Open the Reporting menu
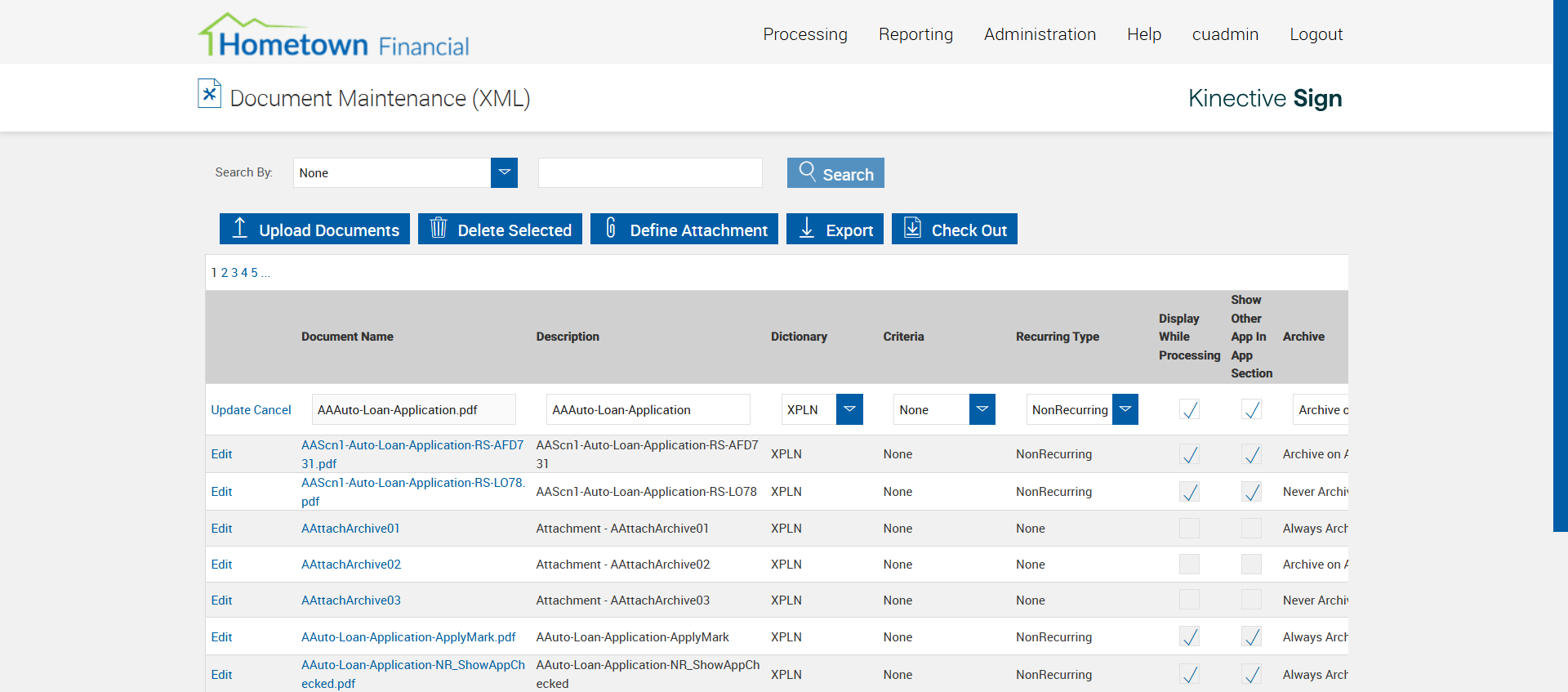This screenshot has width=1568, height=692. (915, 34)
